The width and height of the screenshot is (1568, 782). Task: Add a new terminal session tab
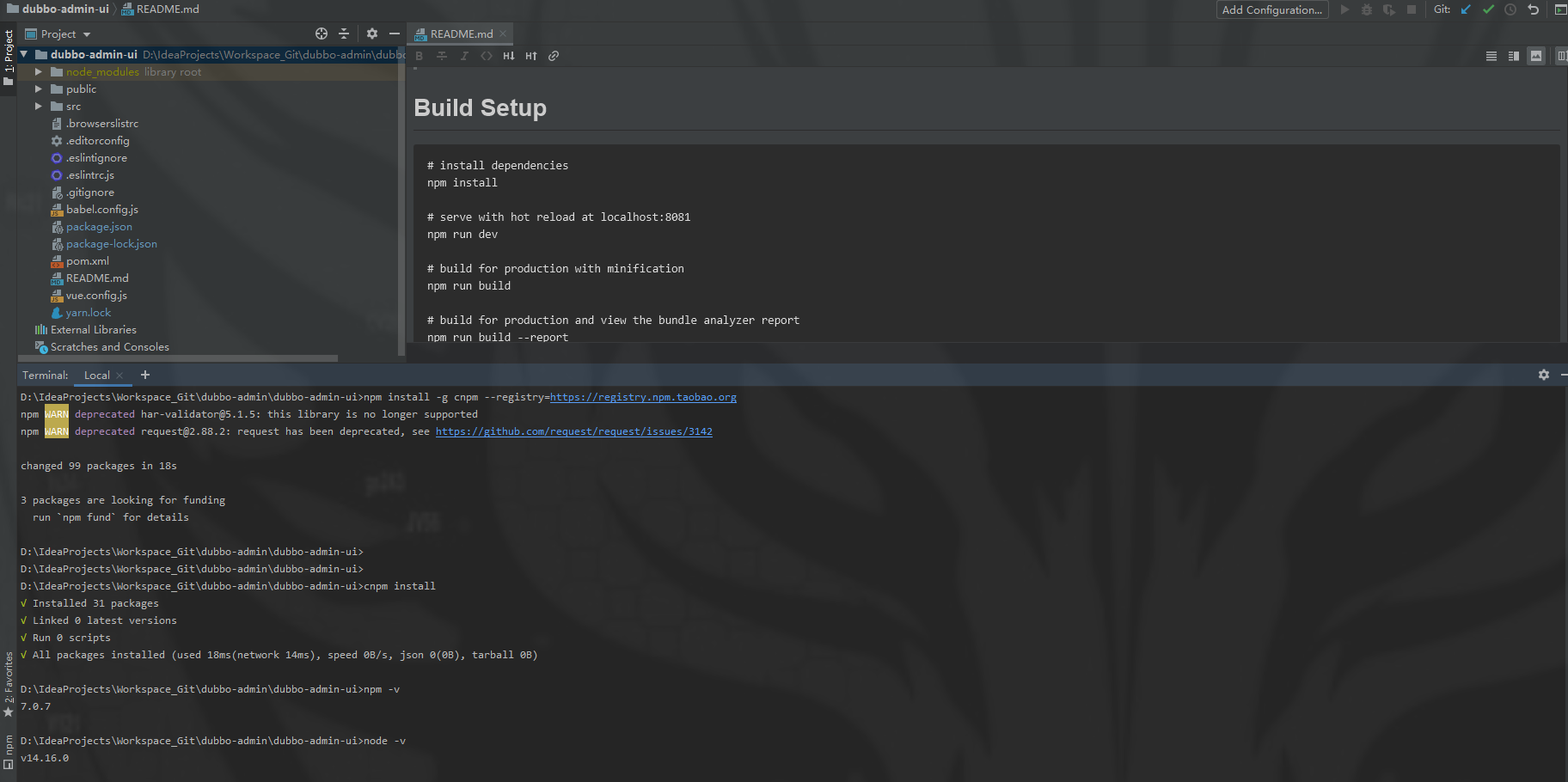145,375
